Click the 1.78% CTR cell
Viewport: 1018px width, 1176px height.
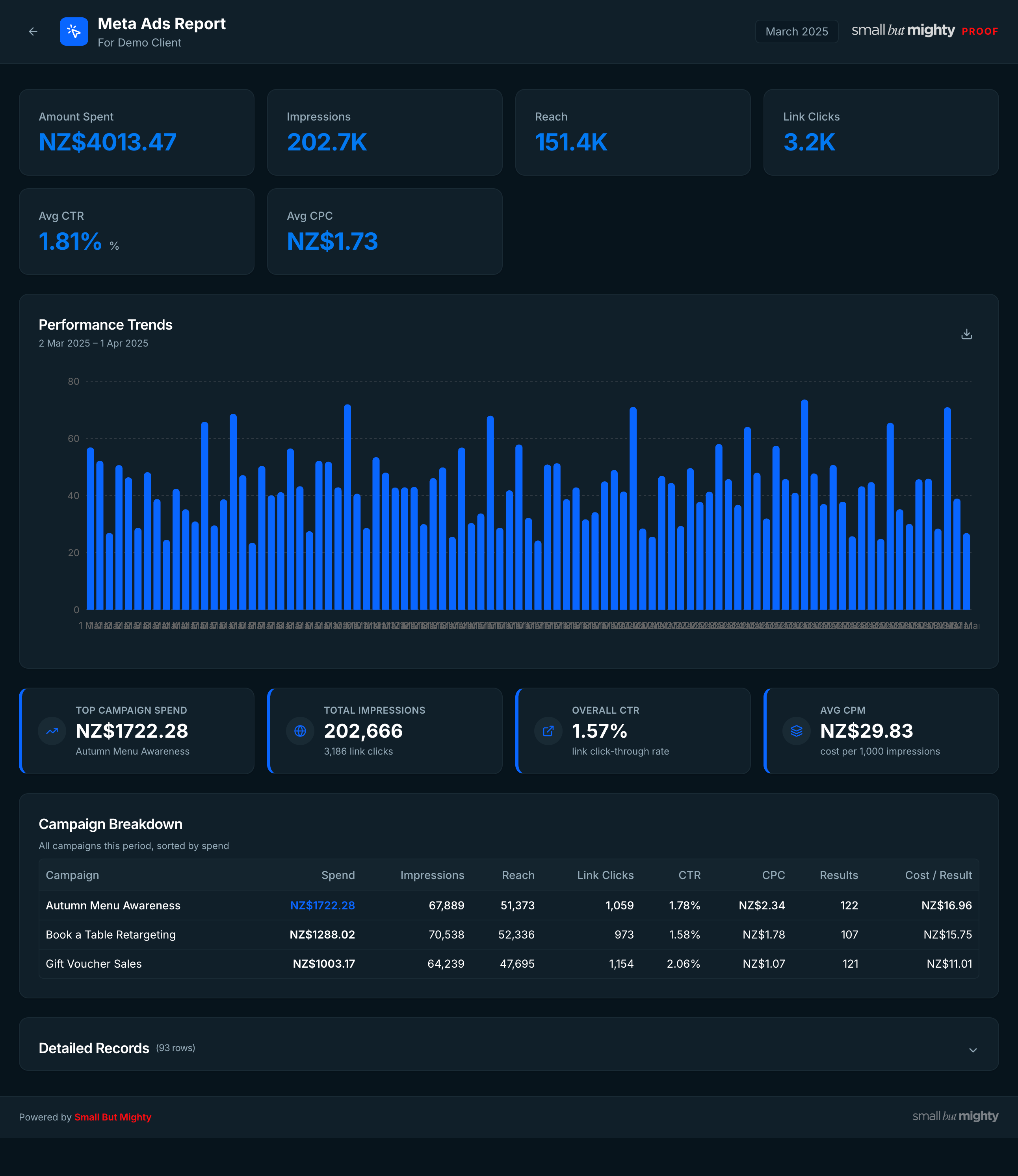coord(685,905)
